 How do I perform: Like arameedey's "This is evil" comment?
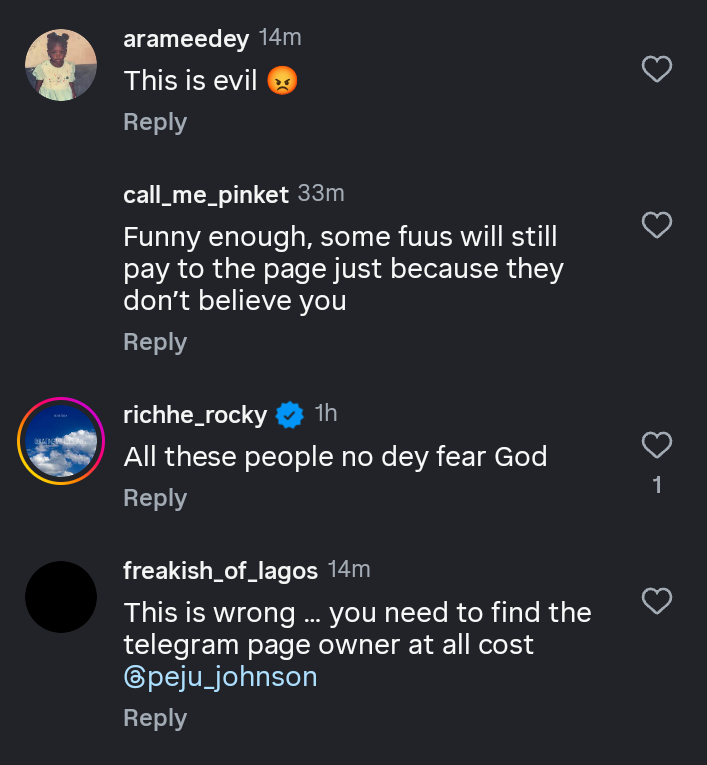click(656, 69)
